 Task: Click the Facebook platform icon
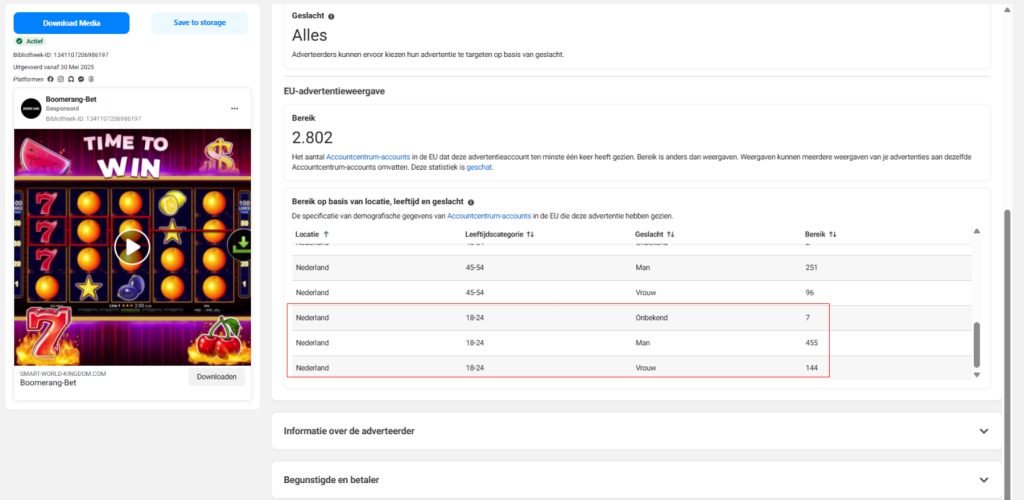[51, 79]
